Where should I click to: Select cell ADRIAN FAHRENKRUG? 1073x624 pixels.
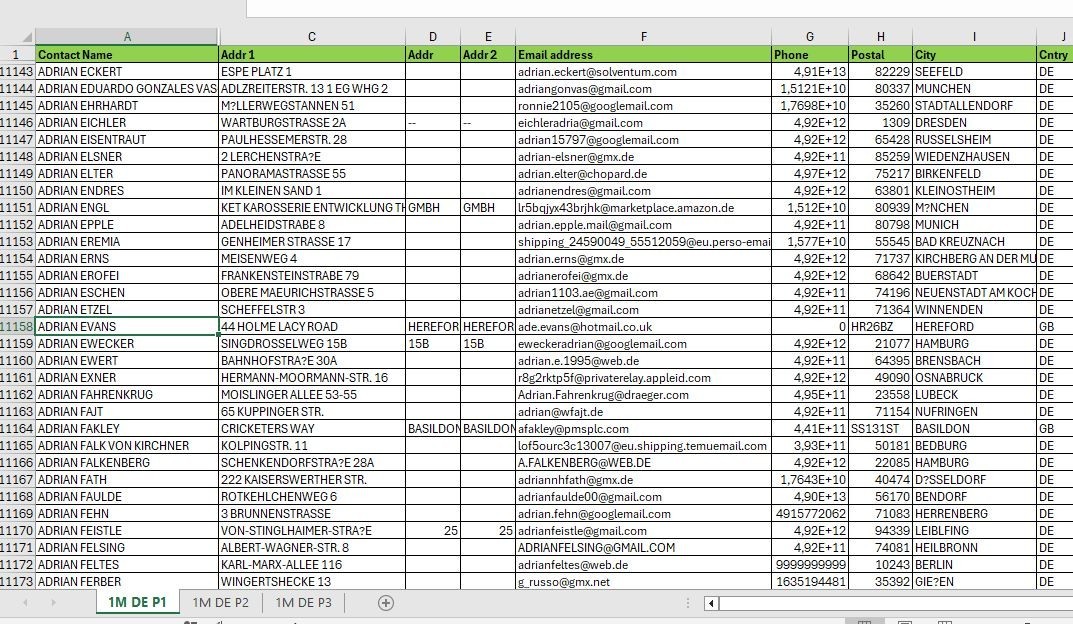pyautogui.click(x=127, y=395)
